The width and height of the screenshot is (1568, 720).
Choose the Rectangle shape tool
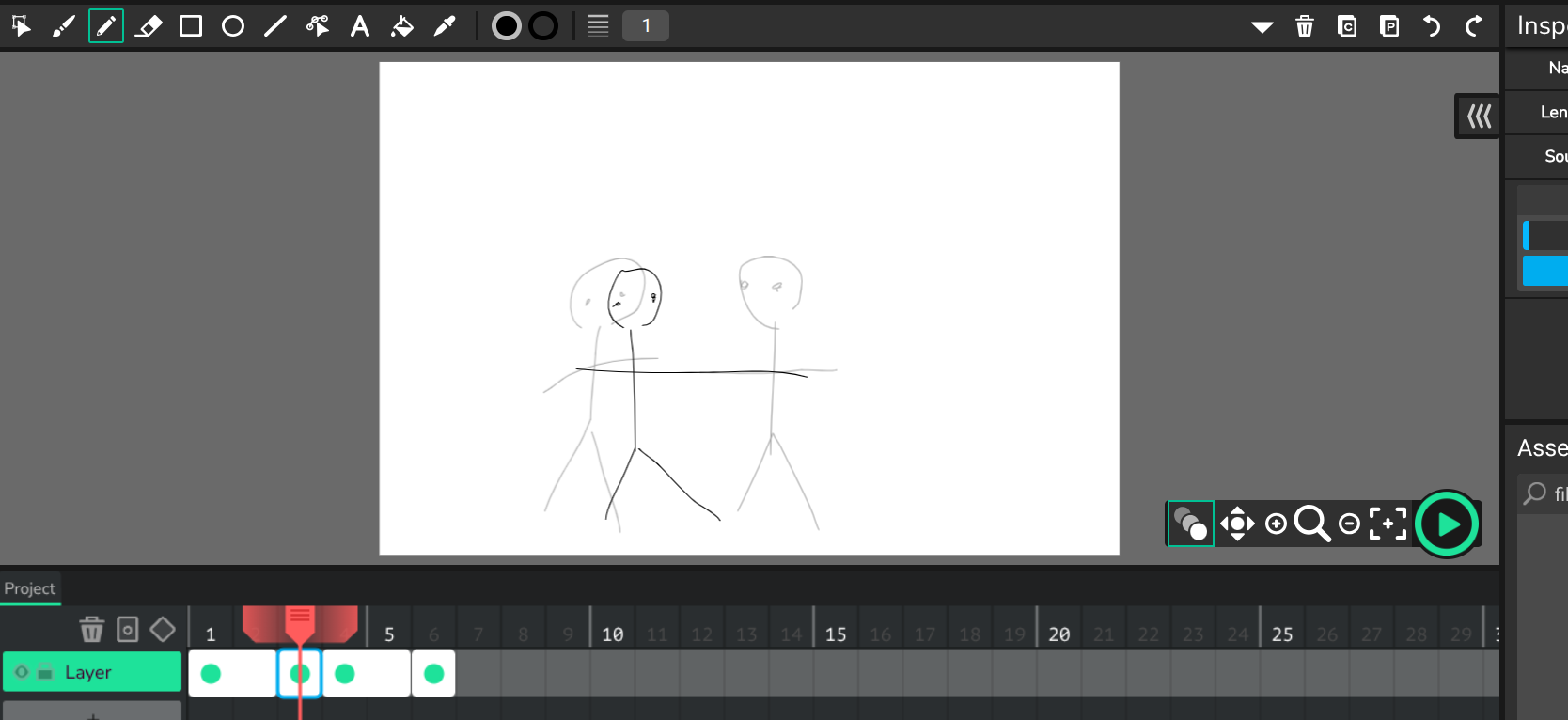pos(191,26)
